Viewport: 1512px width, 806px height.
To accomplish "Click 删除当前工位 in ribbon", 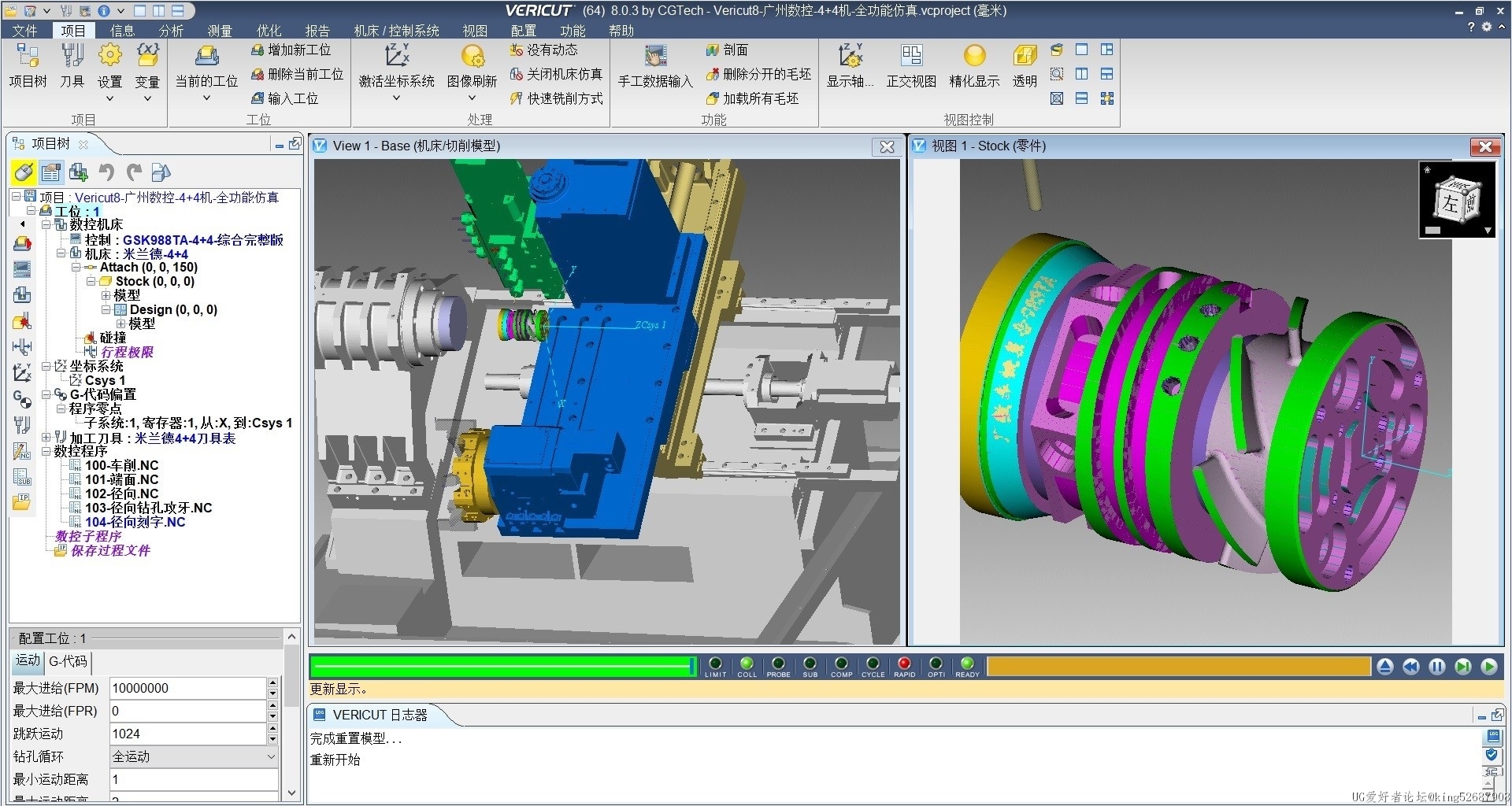I will (297, 74).
